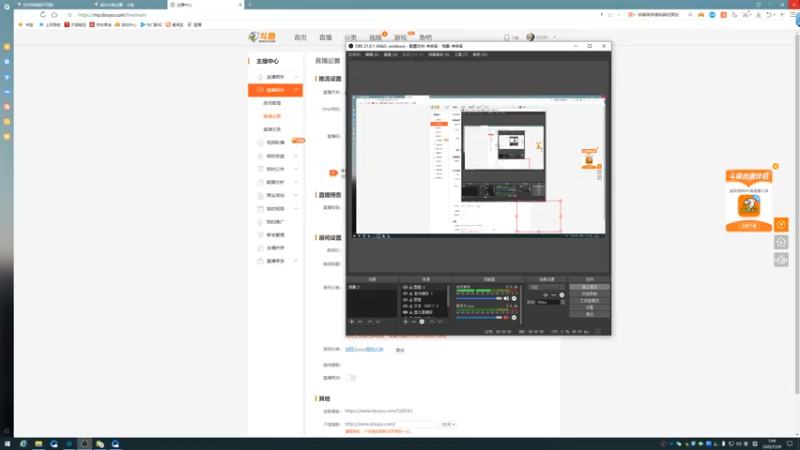Go to Douyu 分类 nav item
The image size is (800, 450).
coord(351,37)
